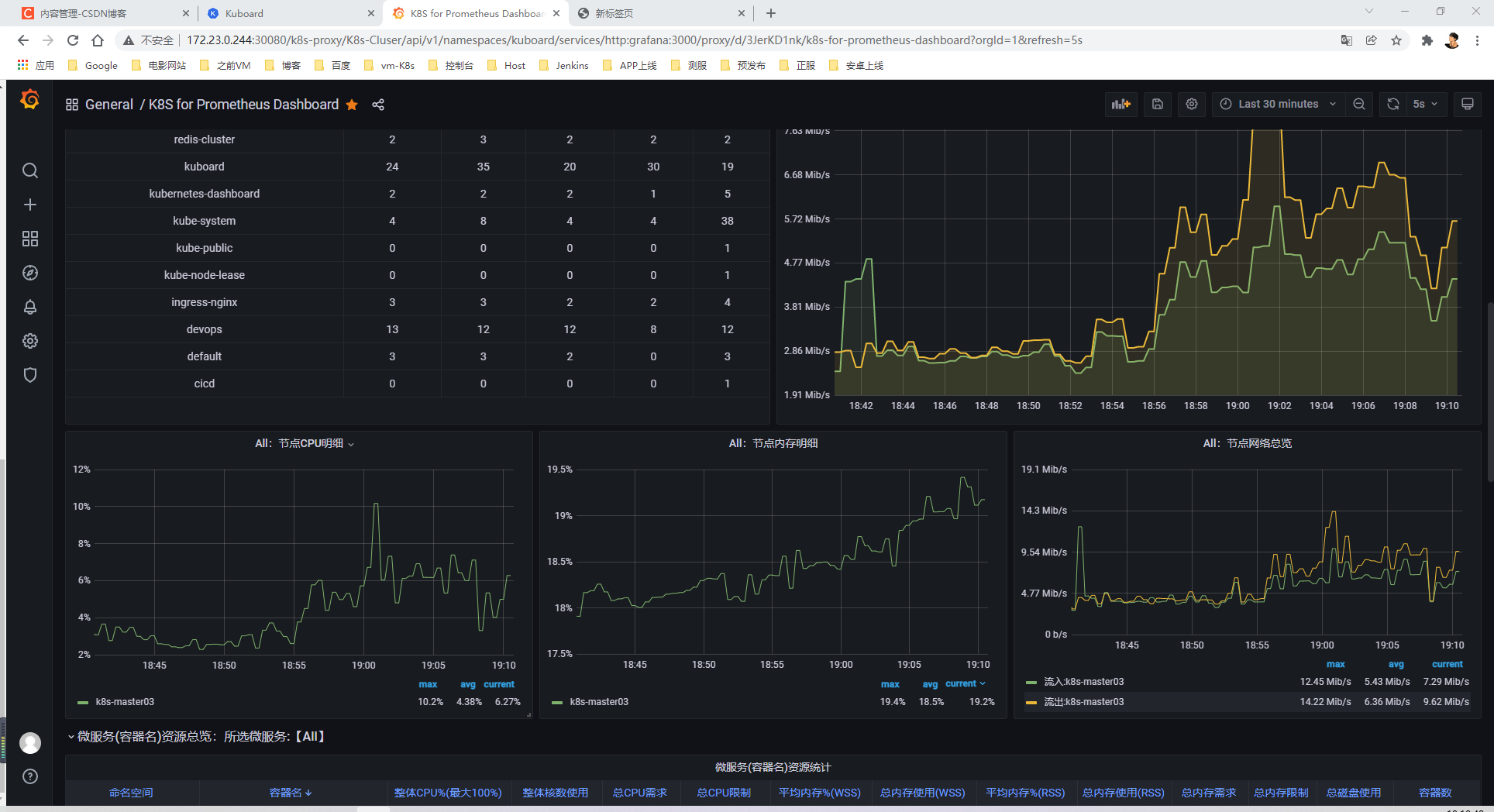Open the yellow color swatch for 流出:k8s-master03
1494x812 pixels.
coord(1031,703)
